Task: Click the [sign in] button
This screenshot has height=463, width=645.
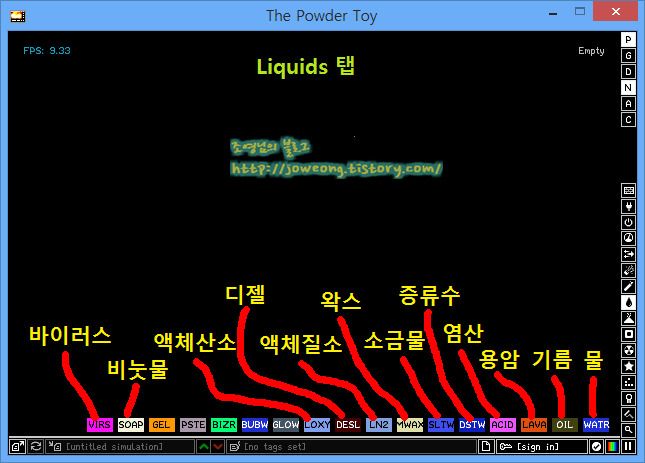Action: tap(541, 446)
